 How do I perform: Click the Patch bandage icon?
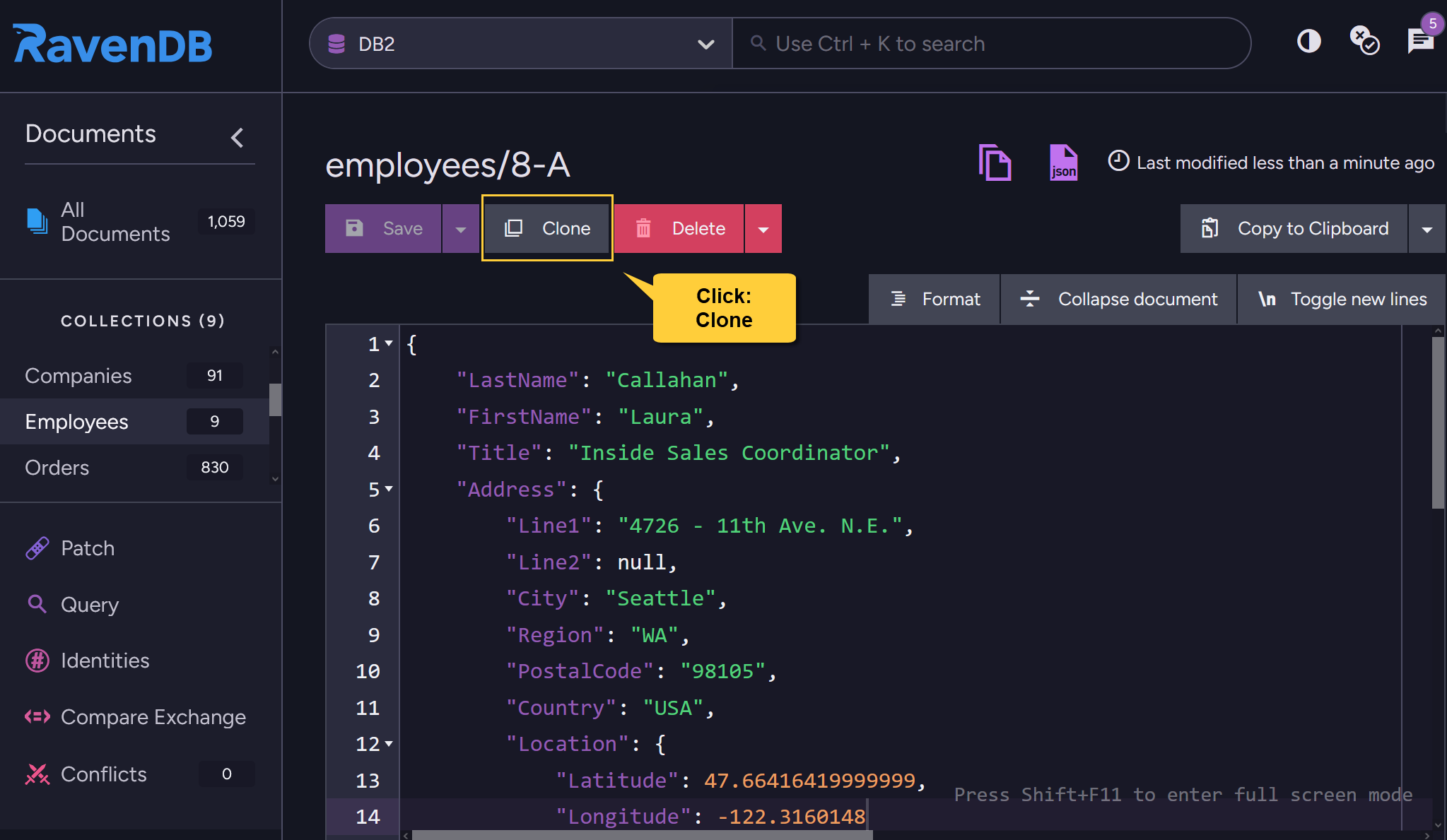(37, 548)
